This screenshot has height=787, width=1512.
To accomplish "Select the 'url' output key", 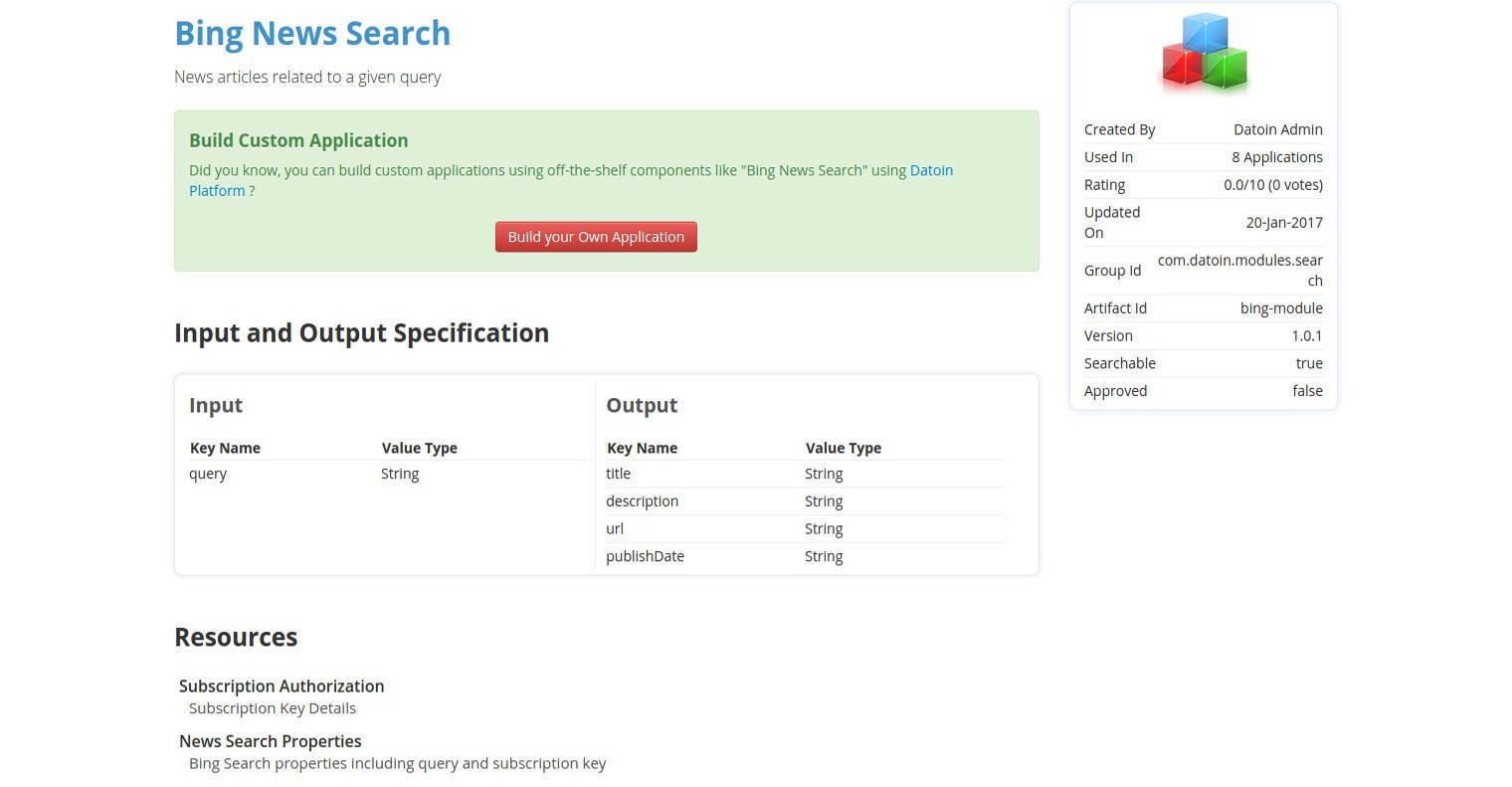I will [x=615, y=529].
